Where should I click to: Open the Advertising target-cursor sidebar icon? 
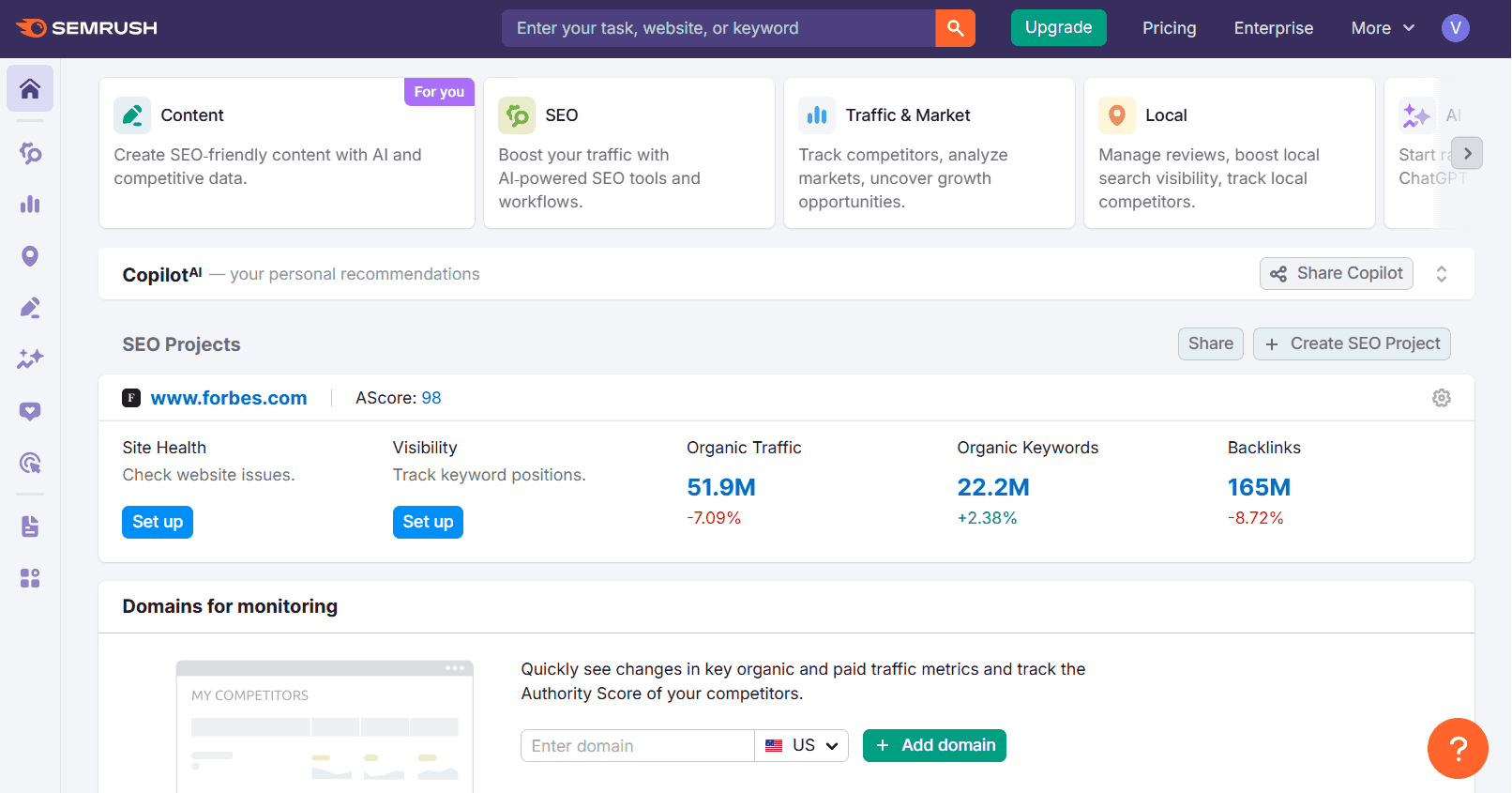pos(30,463)
